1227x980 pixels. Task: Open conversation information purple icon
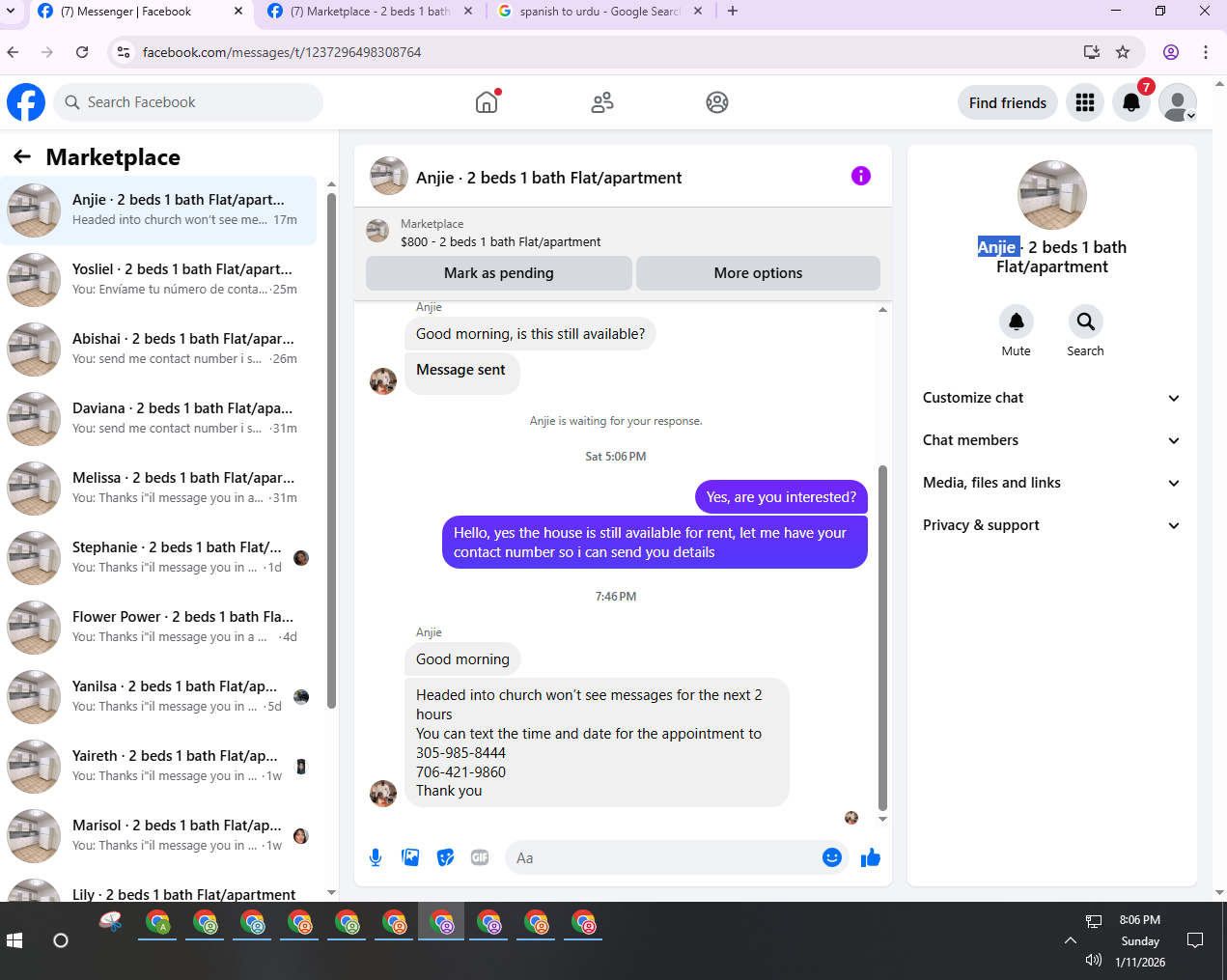861,176
